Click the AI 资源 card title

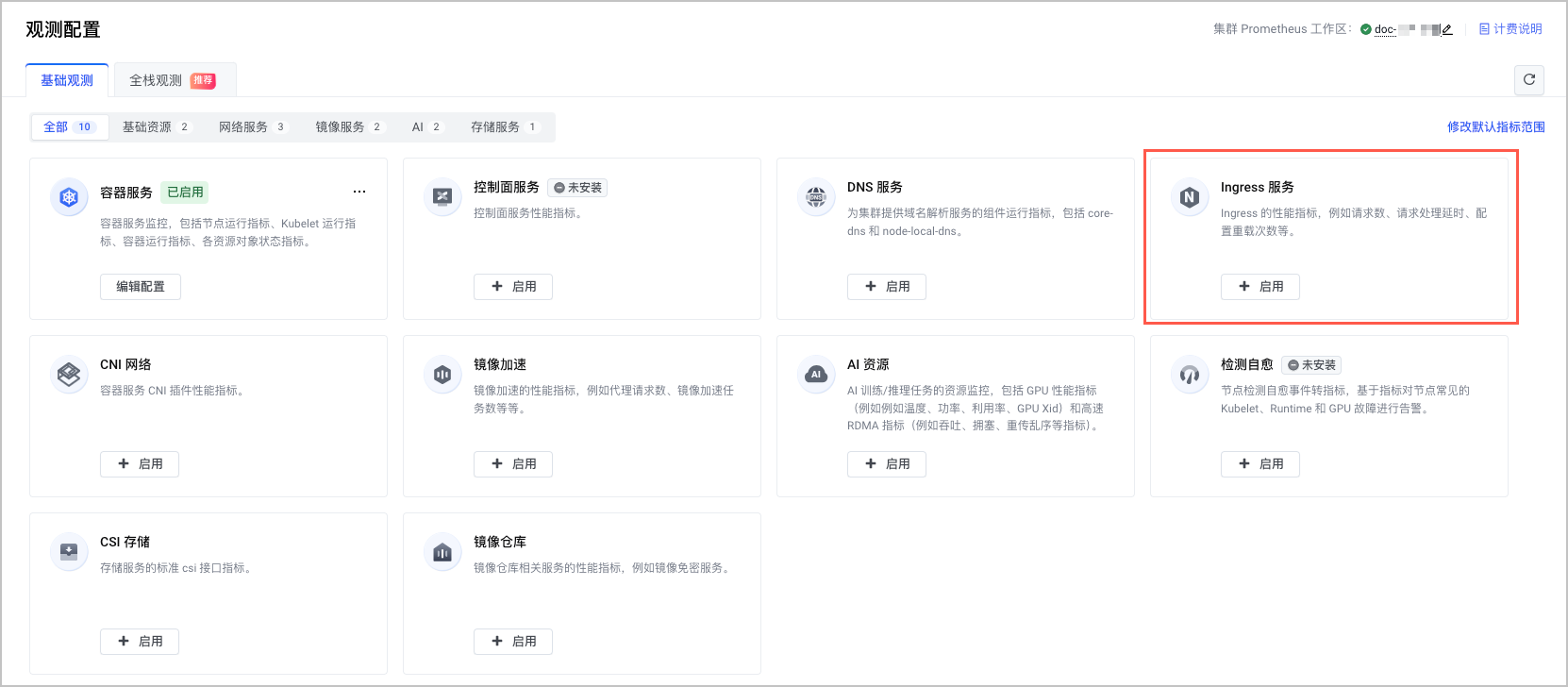point(868,364)
